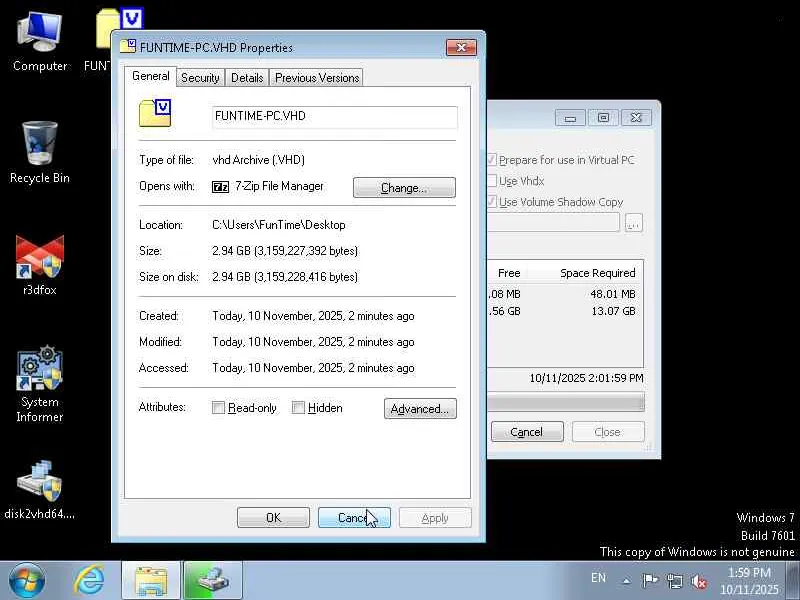Click the Size value 2.94 GB (3,159,227,392 bytes)
Image resolution: width=800 pixels, height=600 pixels.
(x=285, y=251)
